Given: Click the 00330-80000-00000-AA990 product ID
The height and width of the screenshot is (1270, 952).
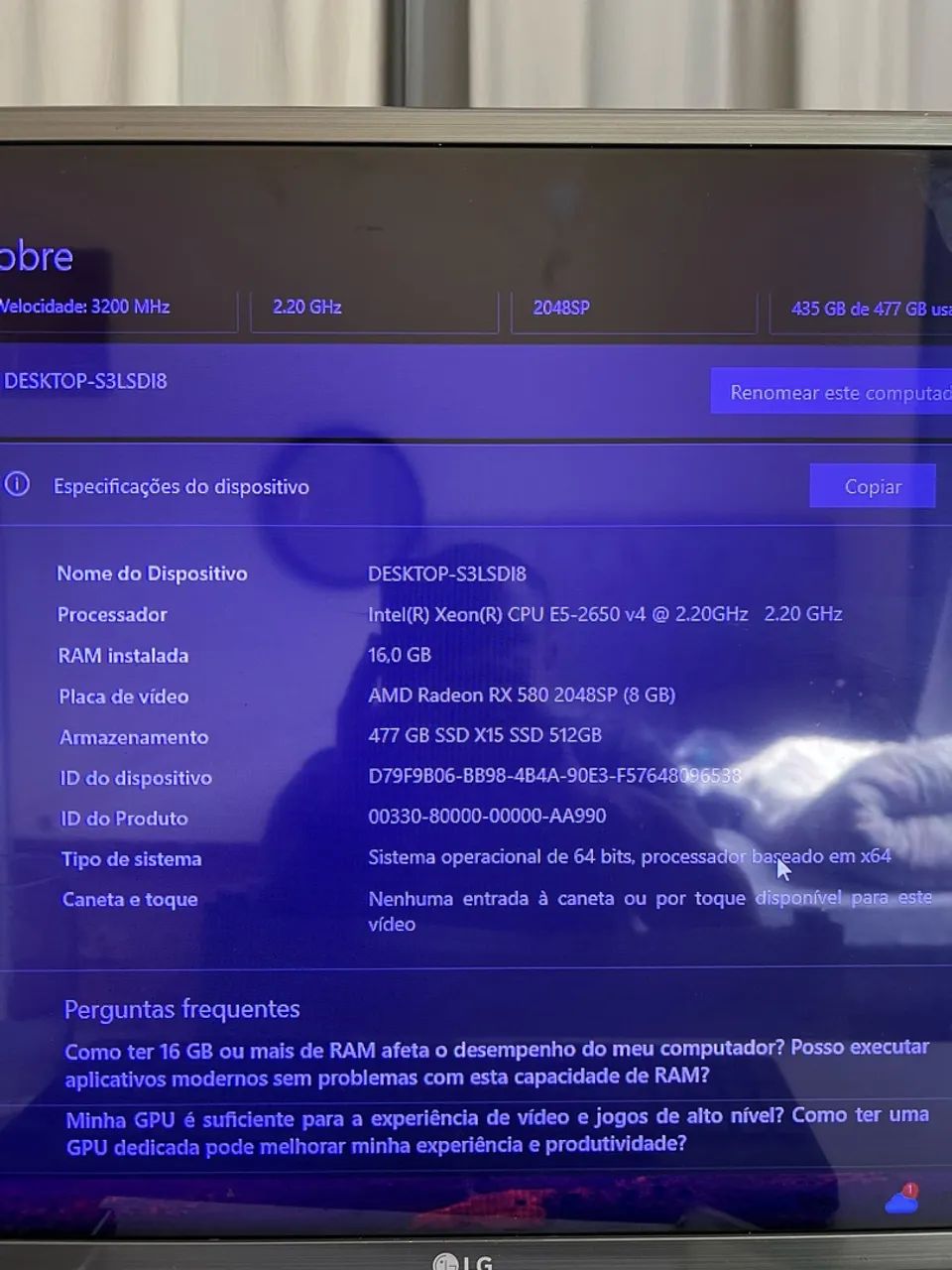Looking at the screenshot, I should (487, 816).
